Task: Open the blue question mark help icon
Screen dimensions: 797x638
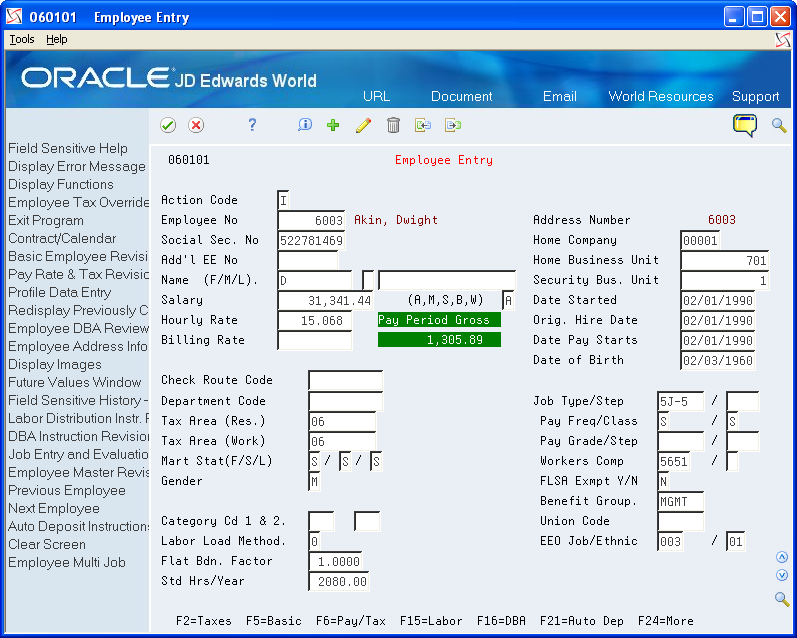Action: coord(252,125)
